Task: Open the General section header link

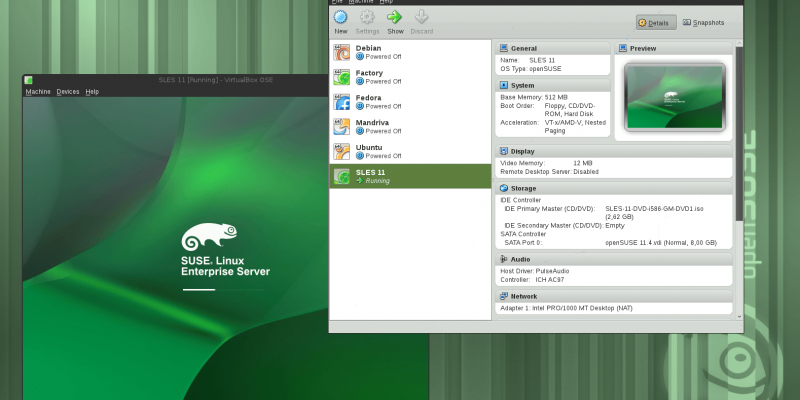Action: click(524, 48)
